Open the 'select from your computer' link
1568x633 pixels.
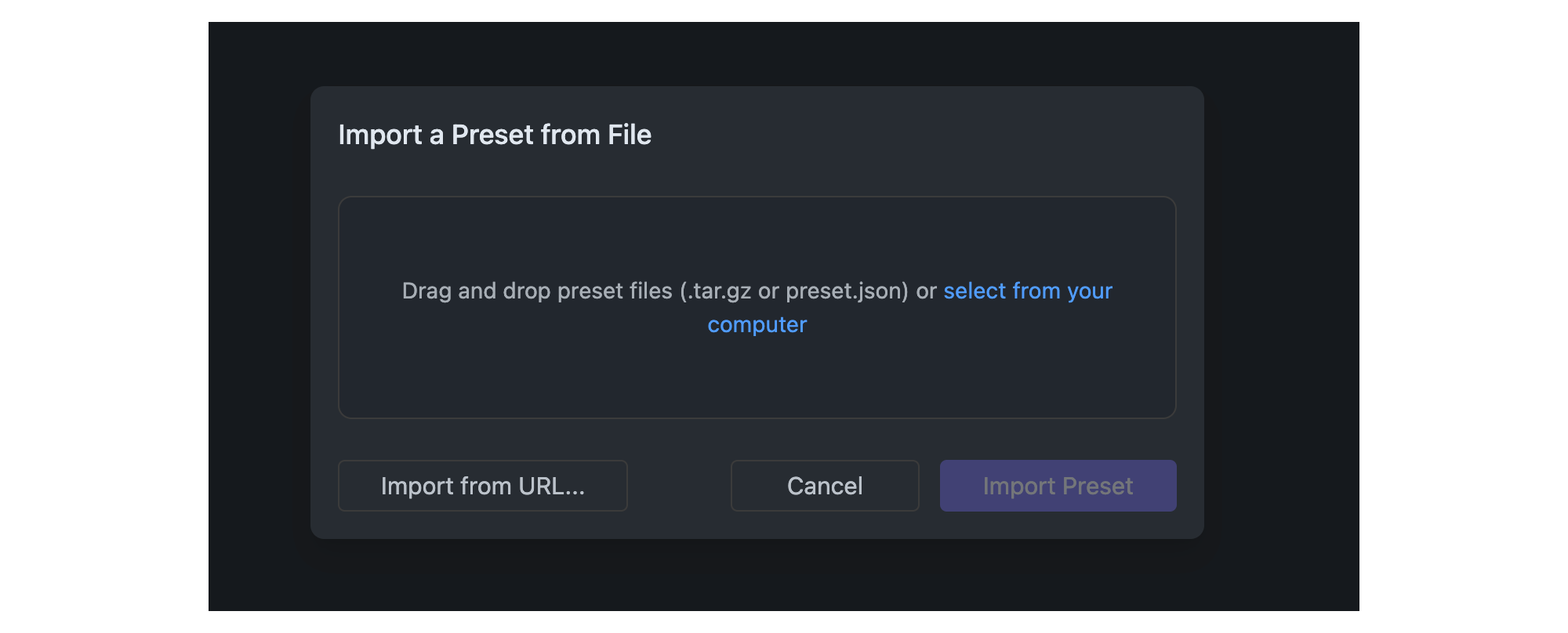1027,291
